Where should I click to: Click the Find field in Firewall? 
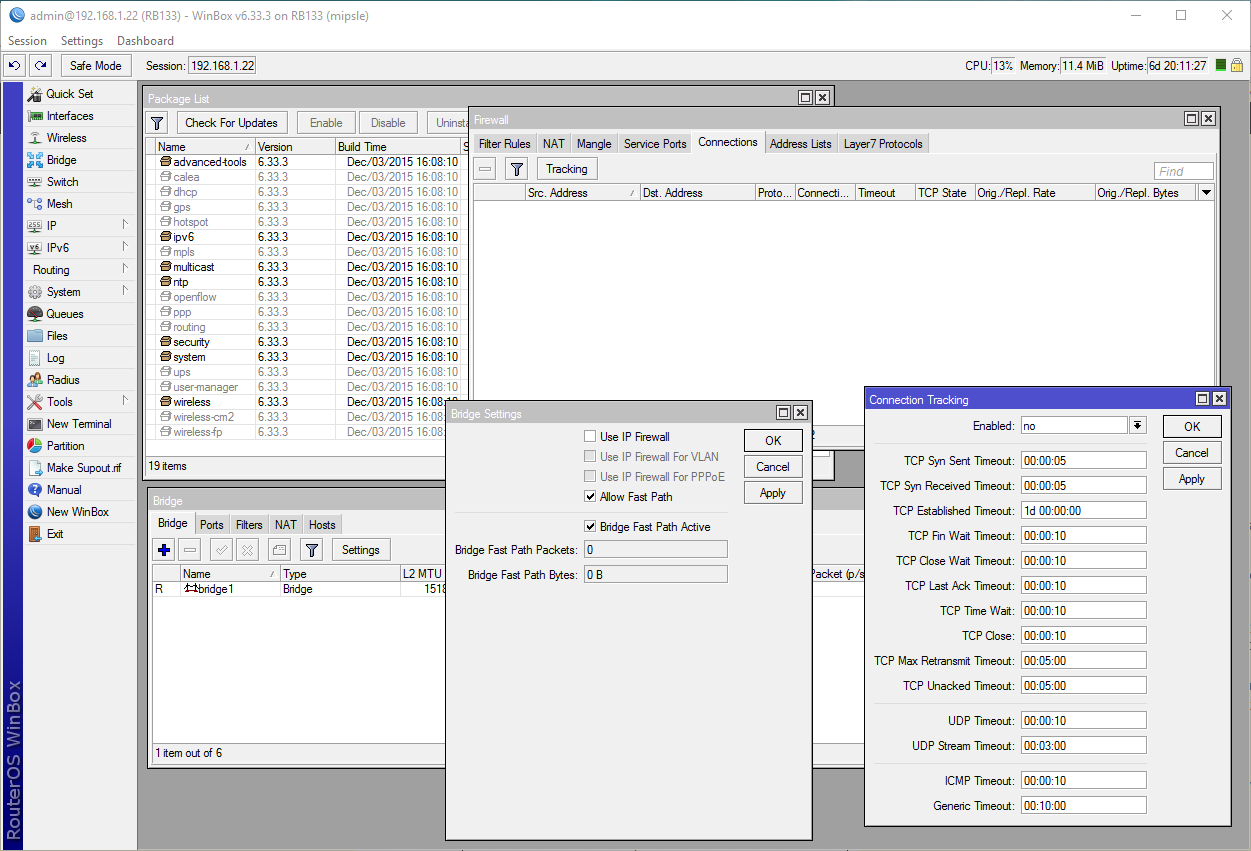pos(1184,171)
